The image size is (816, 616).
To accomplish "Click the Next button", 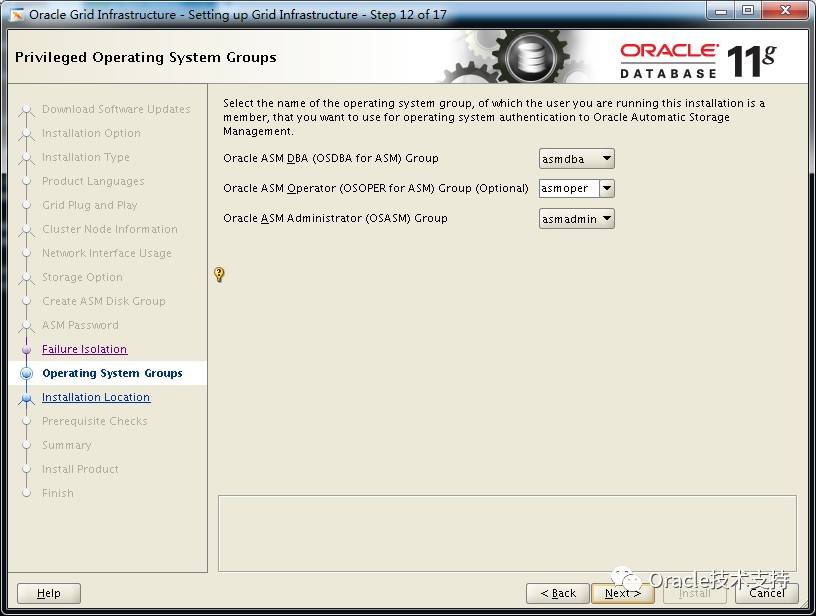I will pos(622,593).
